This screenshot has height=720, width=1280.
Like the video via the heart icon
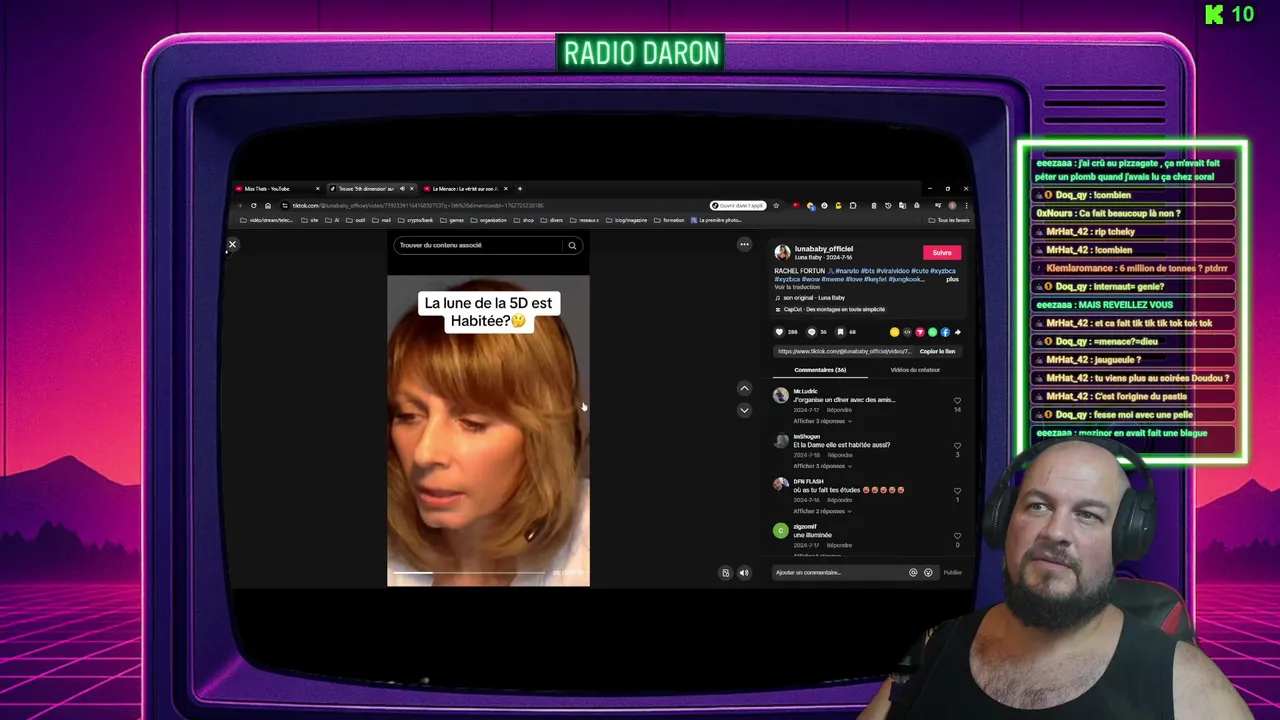(x=780, y=332)
